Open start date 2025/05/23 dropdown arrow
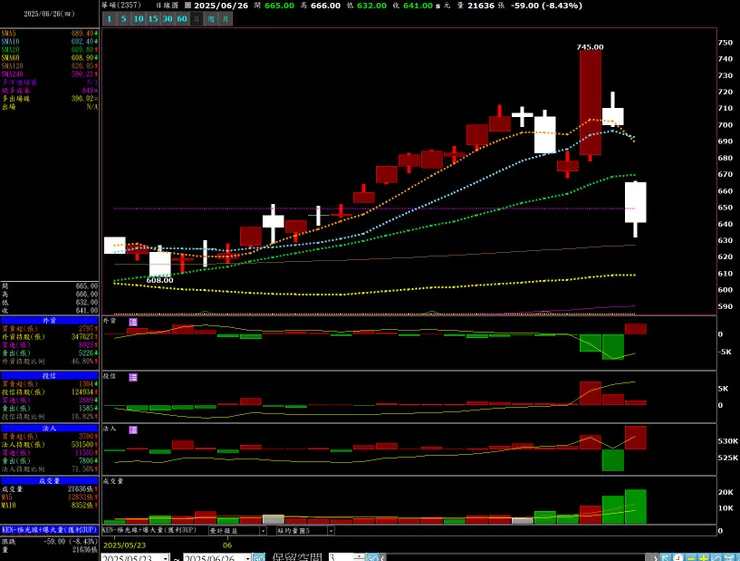The image size is (740, 561). click(x=166, y=558)
